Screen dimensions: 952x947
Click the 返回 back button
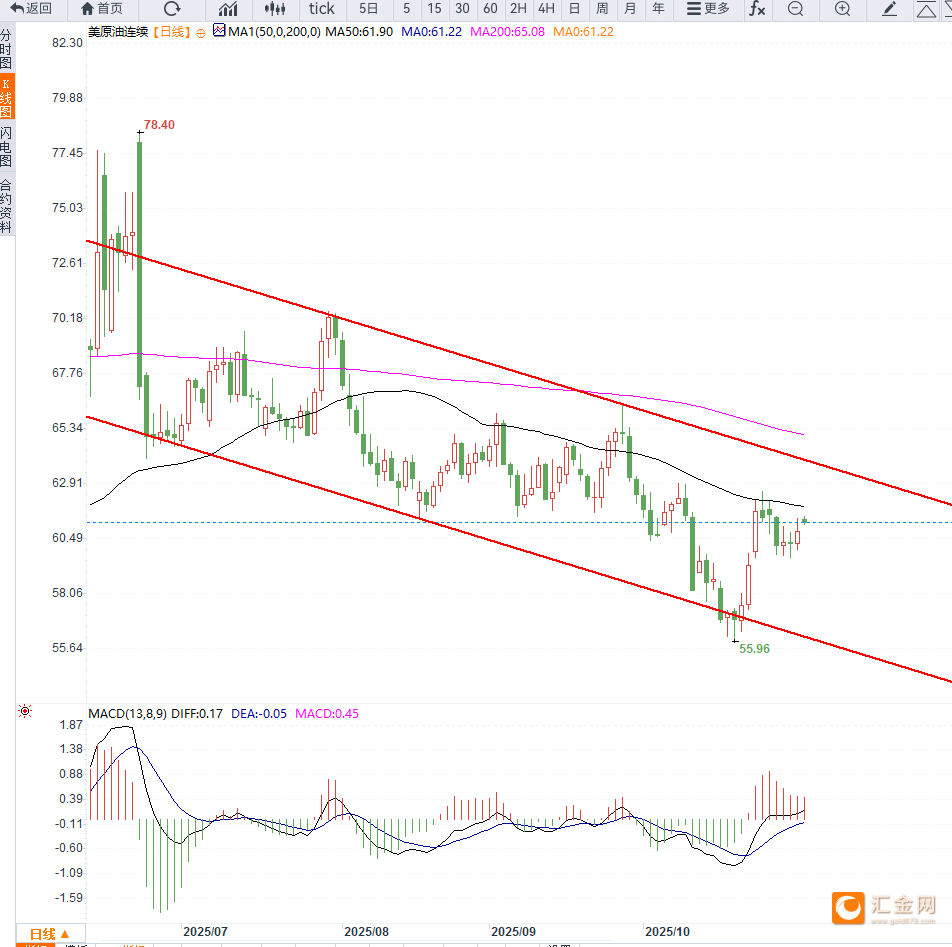[x=31, y=8]
